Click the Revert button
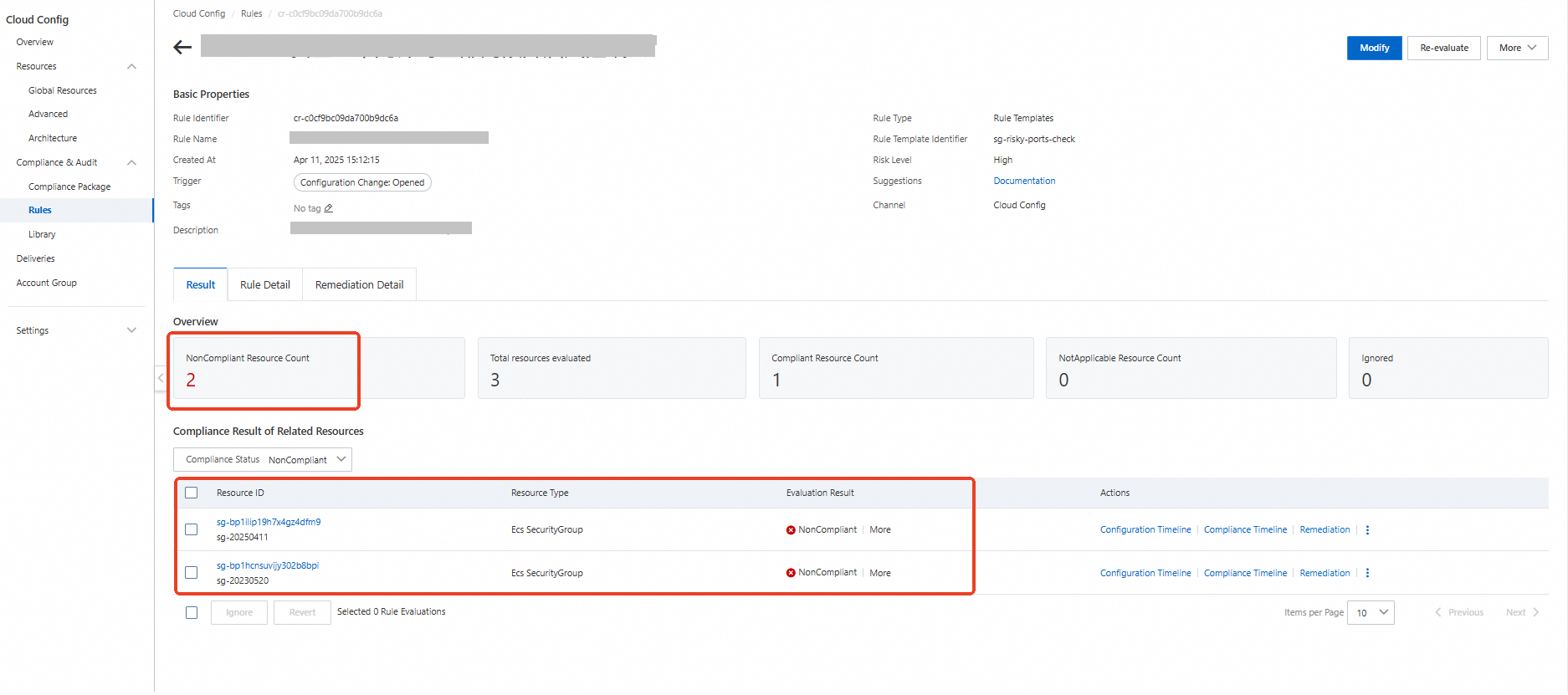 pos(303,612)
